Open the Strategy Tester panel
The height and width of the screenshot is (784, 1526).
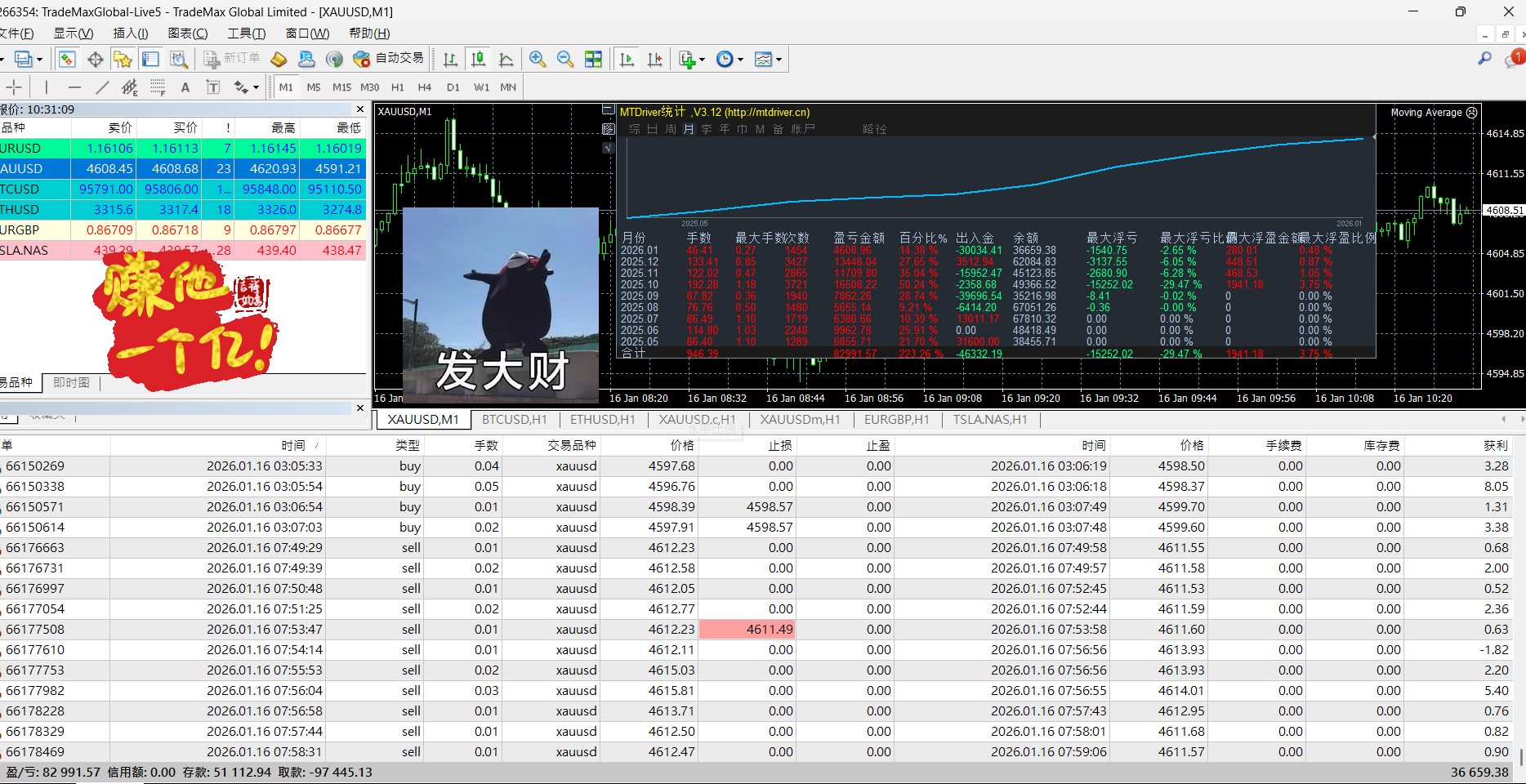point(179,59)
